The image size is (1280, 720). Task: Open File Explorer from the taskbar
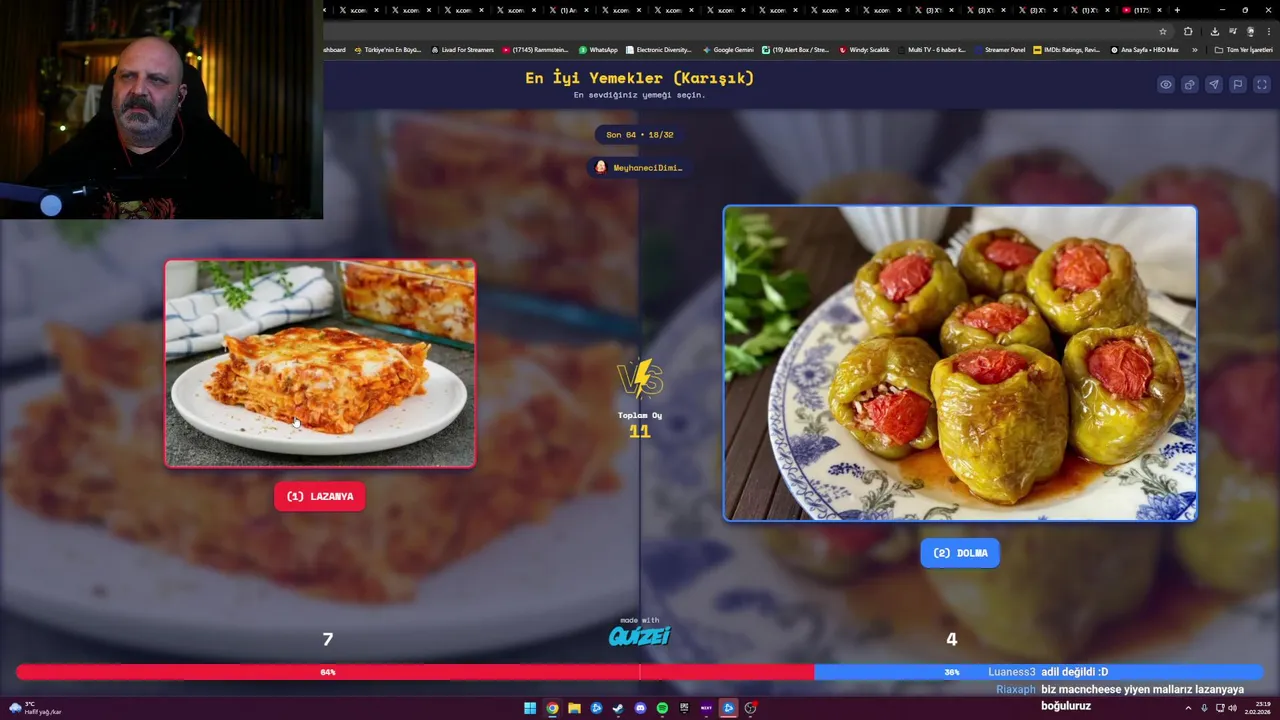point(574,708)
